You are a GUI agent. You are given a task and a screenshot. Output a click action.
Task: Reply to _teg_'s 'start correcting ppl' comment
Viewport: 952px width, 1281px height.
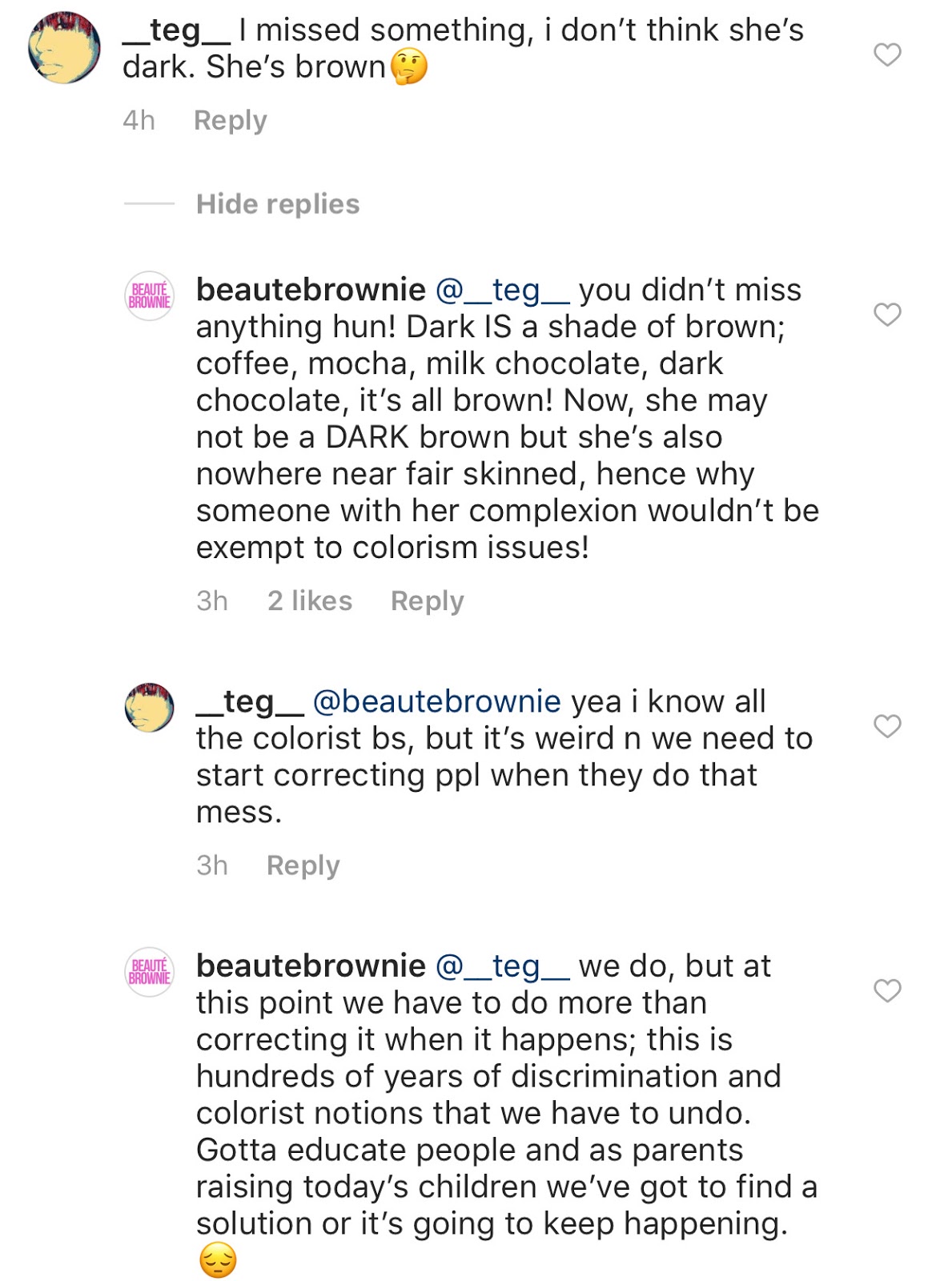(x=303, y=865)
